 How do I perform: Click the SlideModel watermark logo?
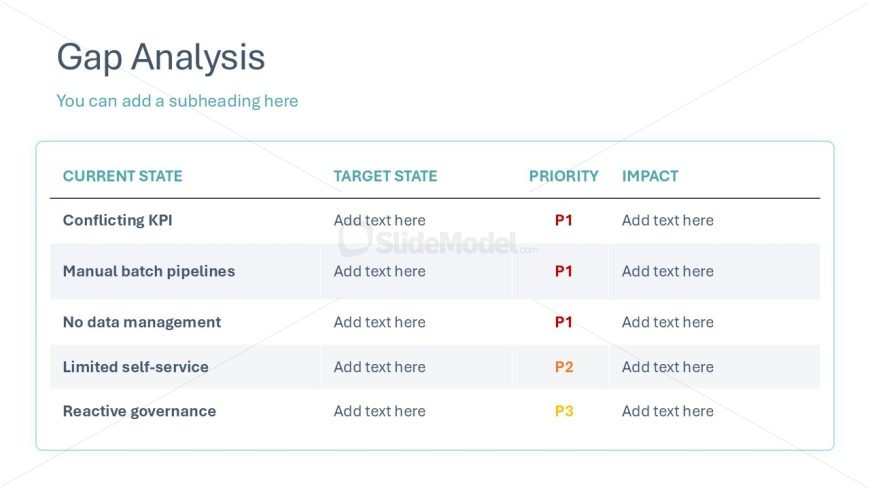(x=438, y=242)
